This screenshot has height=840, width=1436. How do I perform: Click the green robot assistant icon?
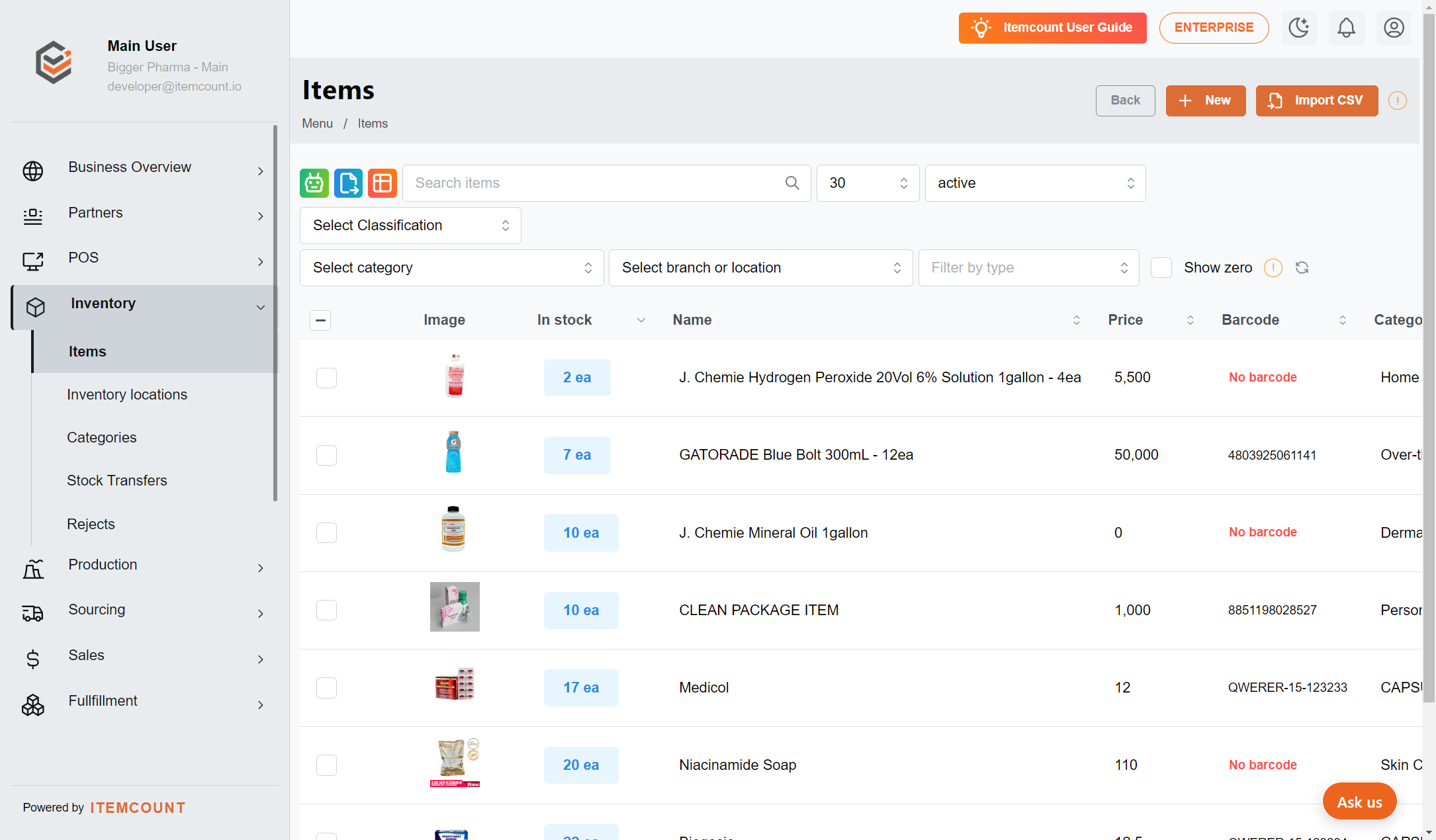[x=314, y=183]
